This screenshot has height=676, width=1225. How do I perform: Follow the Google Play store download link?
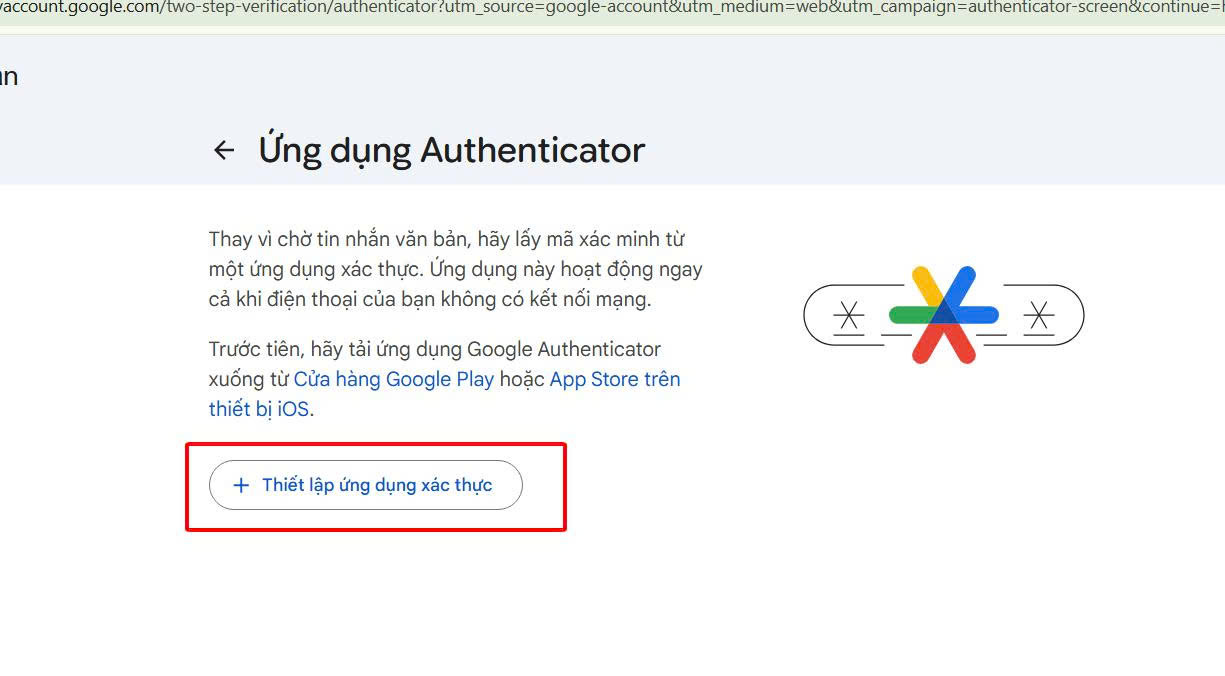coord(395,379)
